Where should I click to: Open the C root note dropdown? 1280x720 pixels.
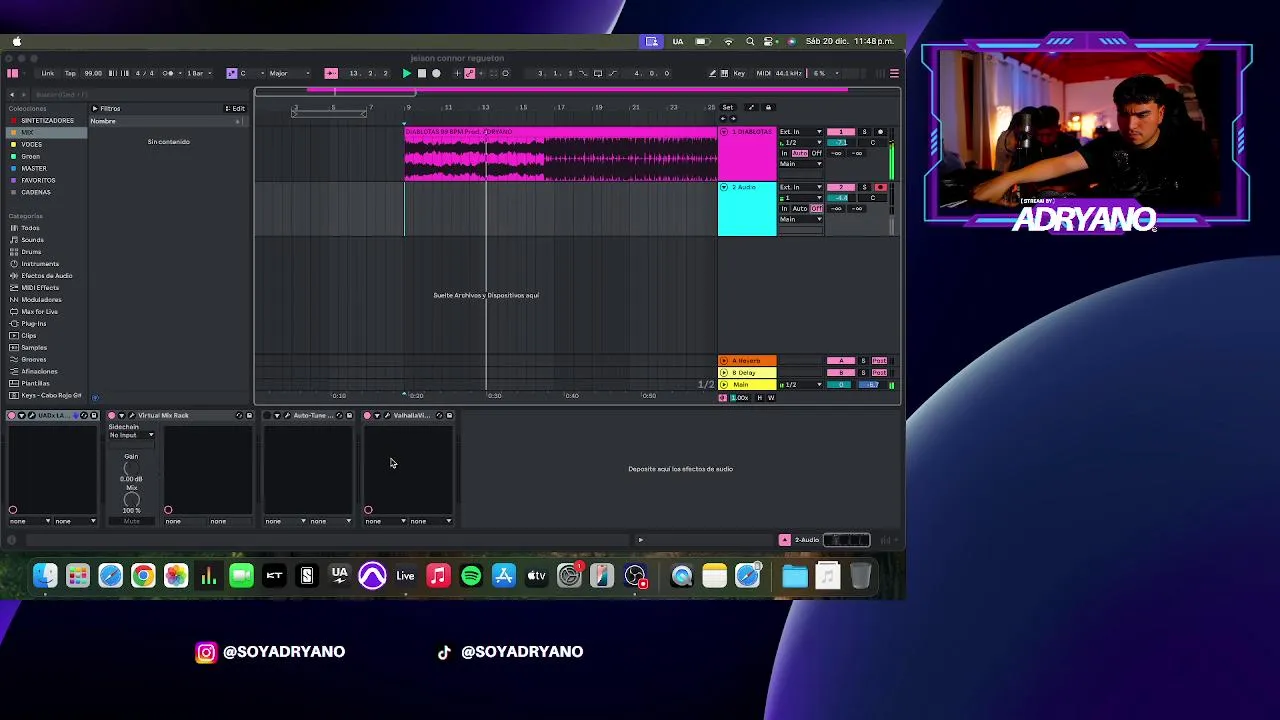252,73
